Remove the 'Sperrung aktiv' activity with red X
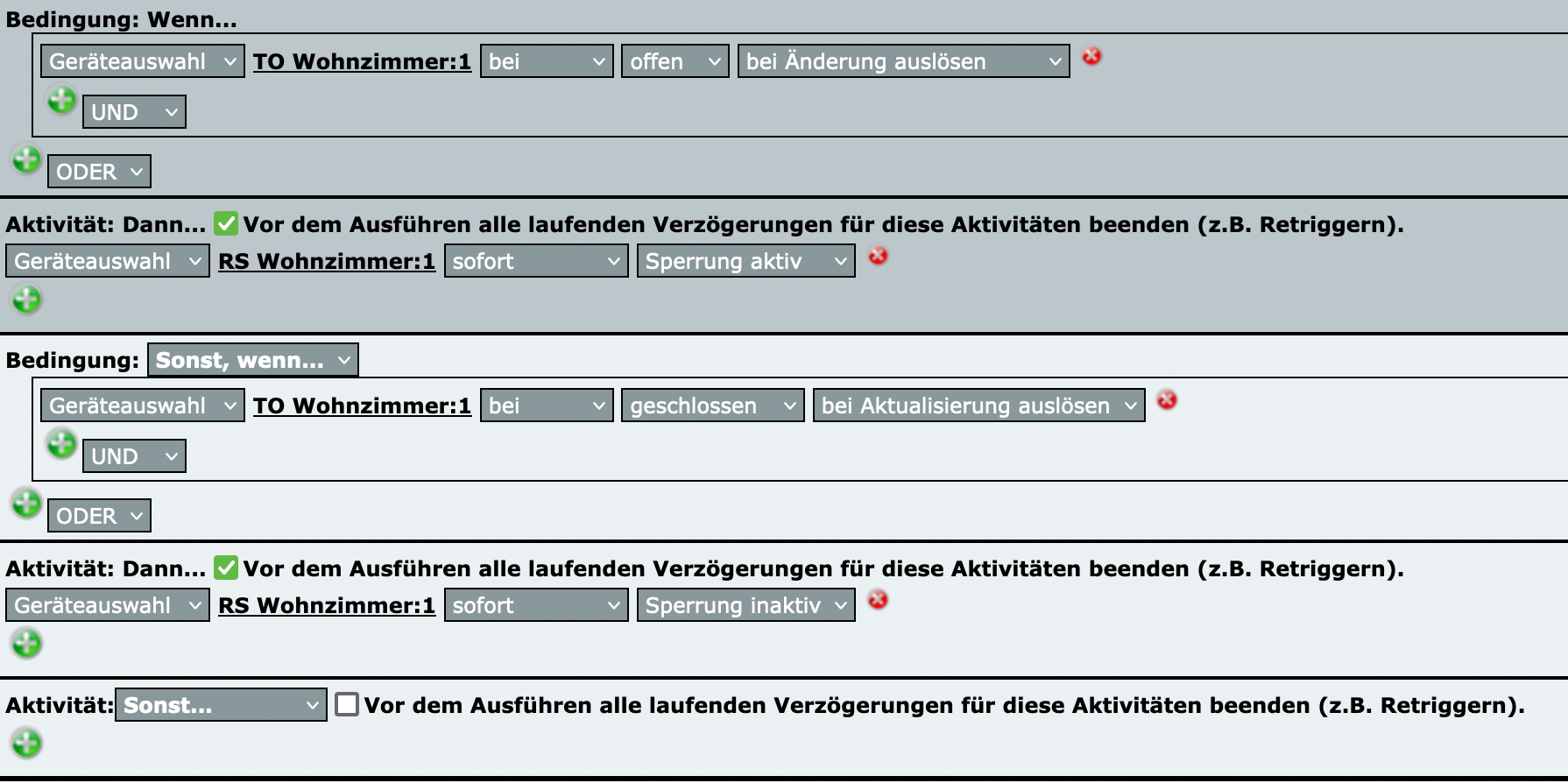 pos(878,257)
